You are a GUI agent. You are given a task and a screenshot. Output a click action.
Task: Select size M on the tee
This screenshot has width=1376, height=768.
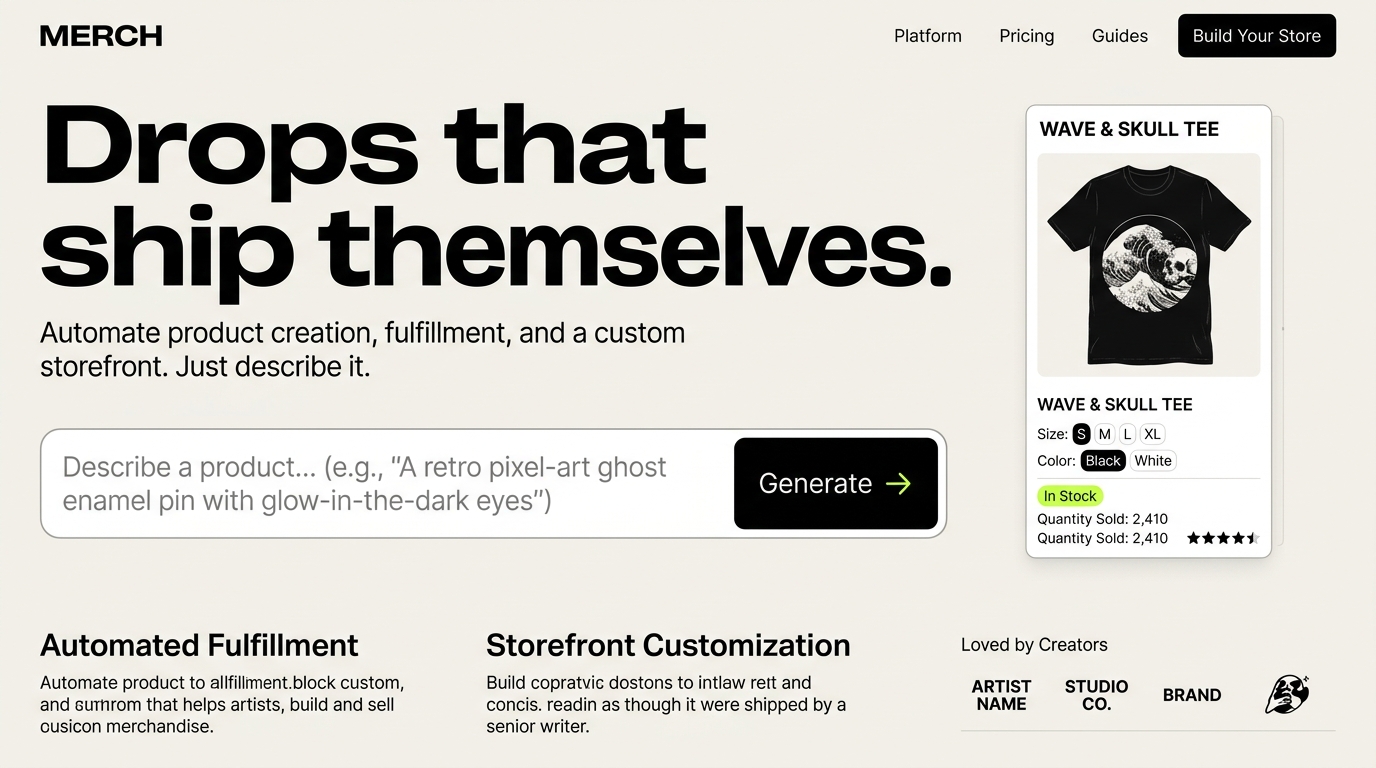point(1104,434)
